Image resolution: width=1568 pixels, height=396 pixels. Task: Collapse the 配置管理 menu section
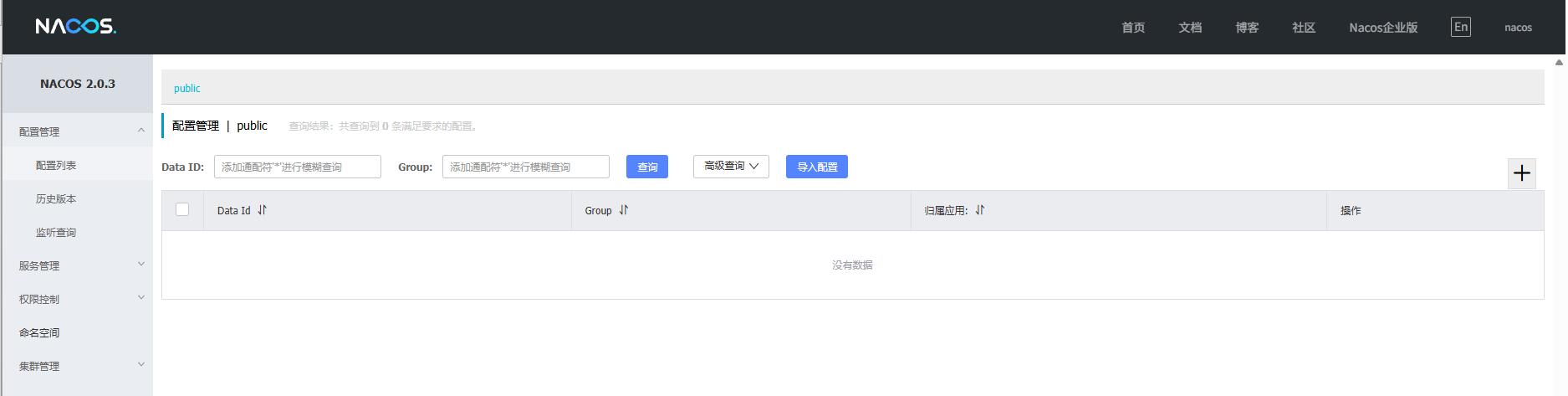pyautogui.click(x=78, y=131)
